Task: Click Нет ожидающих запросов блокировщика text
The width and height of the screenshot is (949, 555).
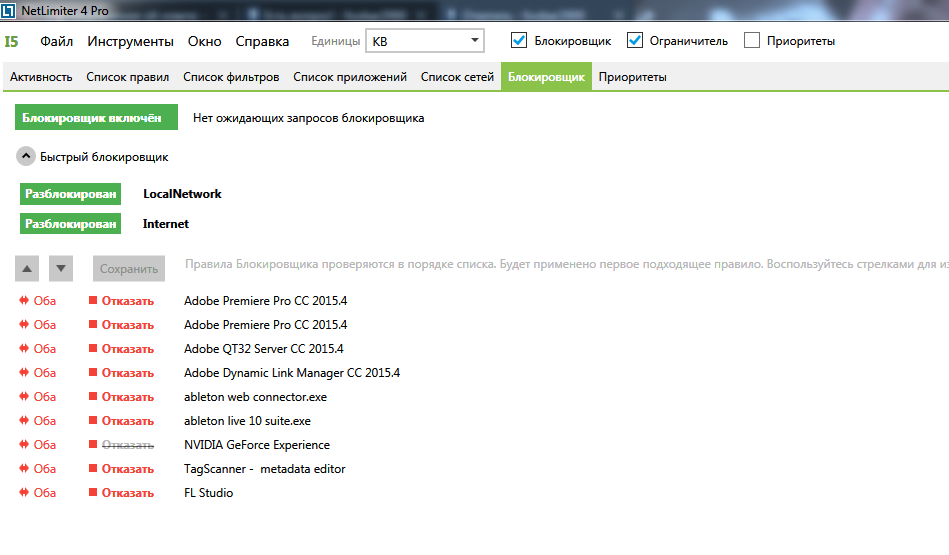Action: 309,118
